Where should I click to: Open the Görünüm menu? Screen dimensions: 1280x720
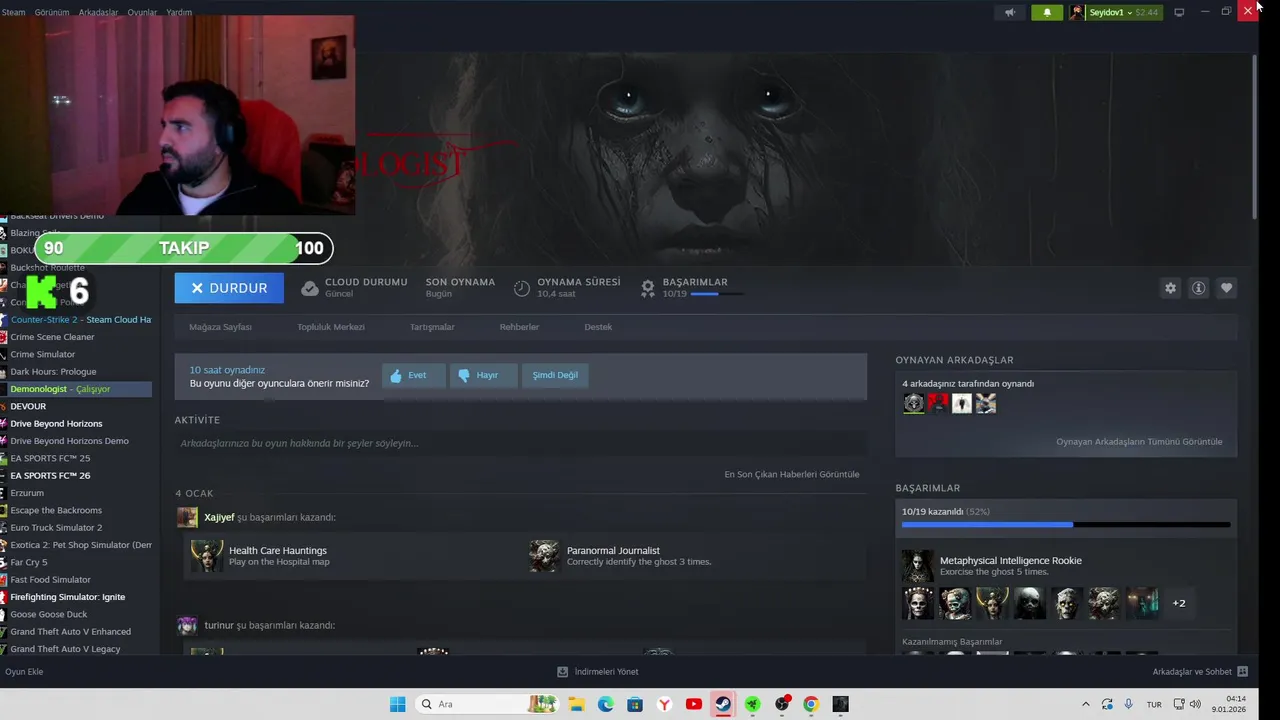(x=52, y=12)
